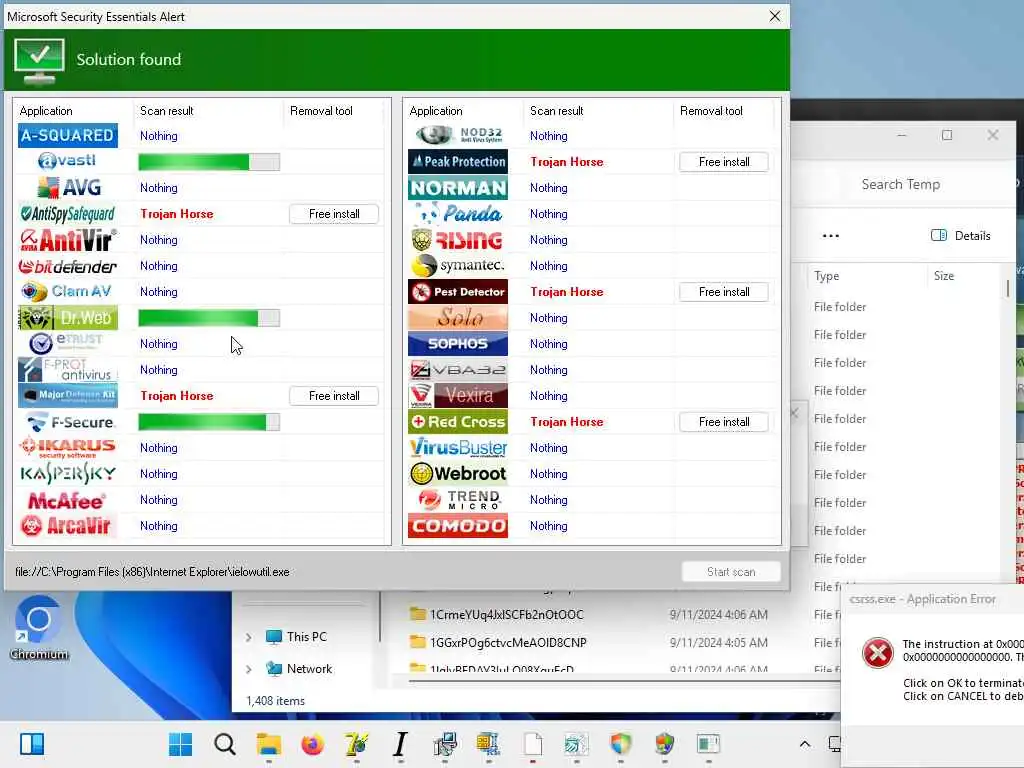Open the Chromium desktop shortcut
Screen dimensions: 1024x768
(x=39, y=628)
